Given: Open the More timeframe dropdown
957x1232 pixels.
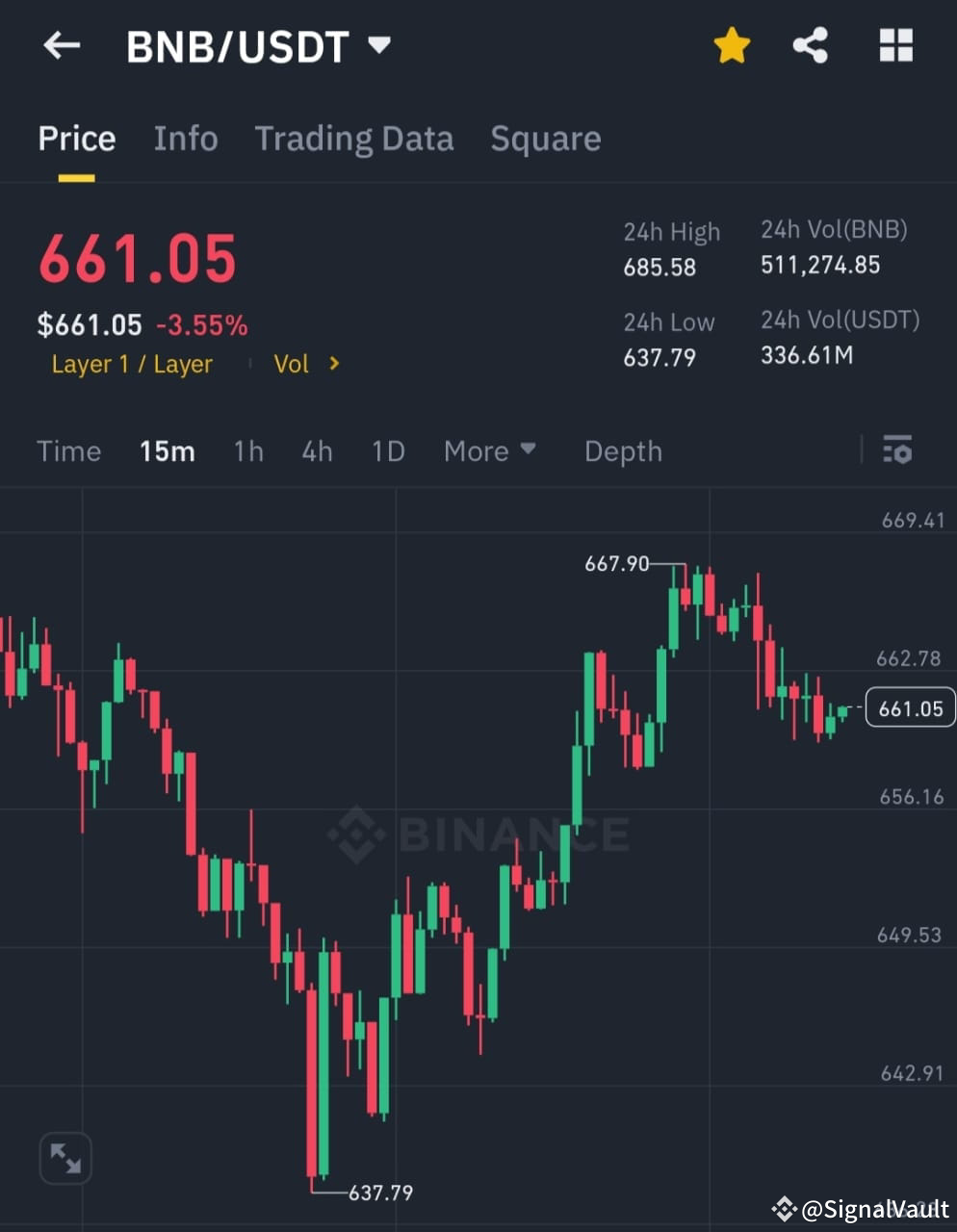Looking at the screenshot, I should pyautogui.click(x=490, y=450).
